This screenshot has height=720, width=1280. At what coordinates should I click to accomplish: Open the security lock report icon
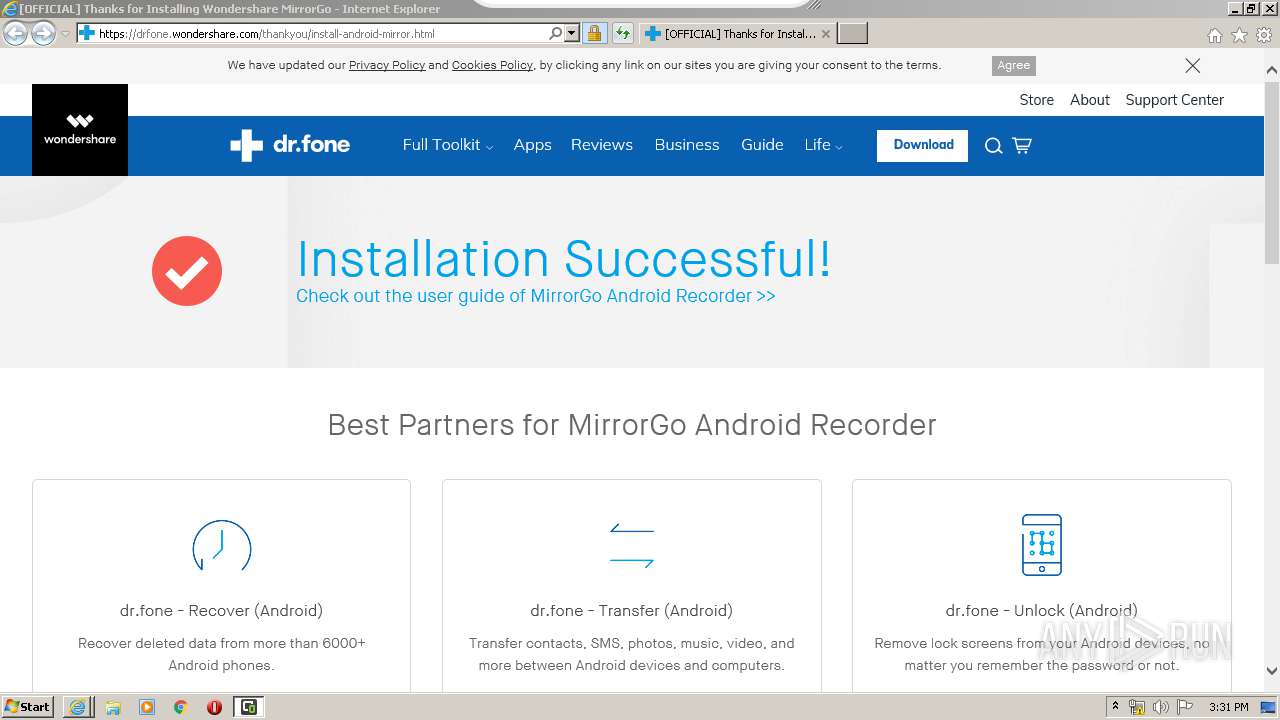point(594,34)
